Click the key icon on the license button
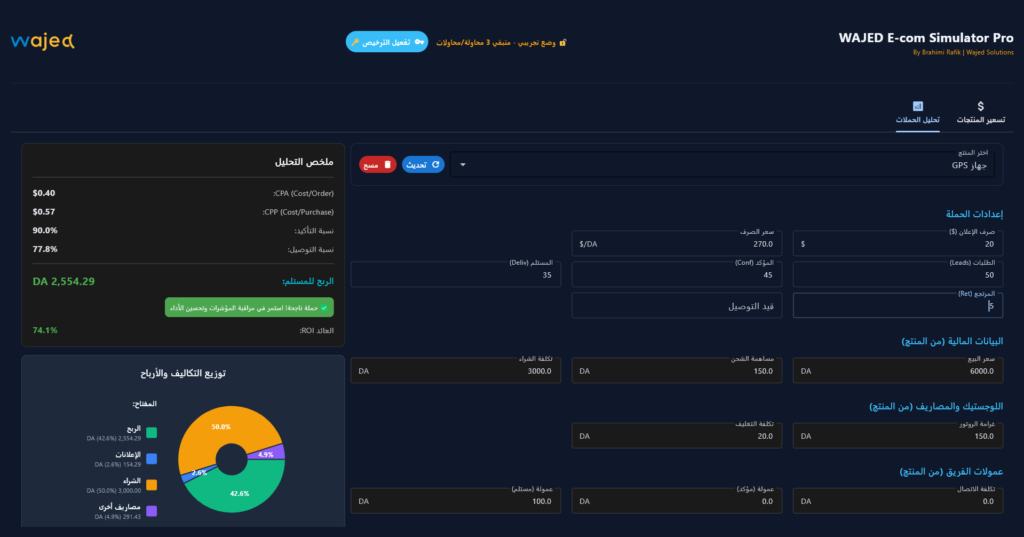Image resolution: width=1024 pixels, height=537 pixels. (418, 42)
